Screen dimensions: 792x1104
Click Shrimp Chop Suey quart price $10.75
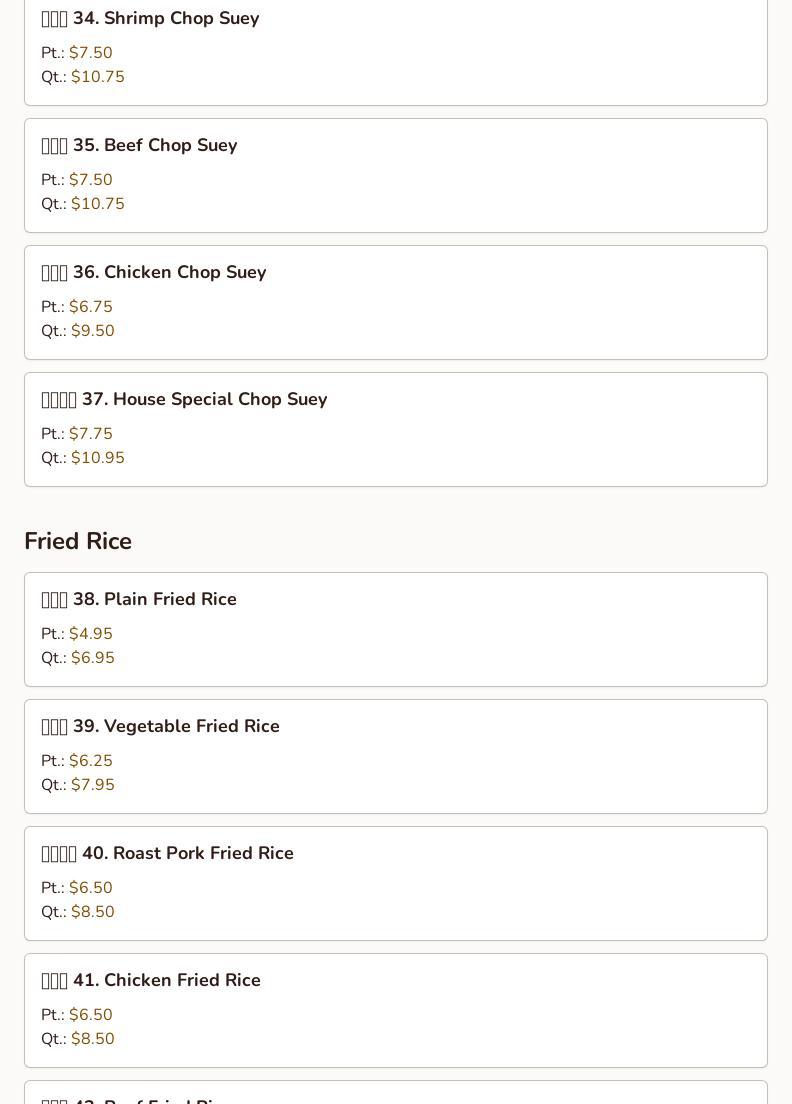click(x=97, y=77)
